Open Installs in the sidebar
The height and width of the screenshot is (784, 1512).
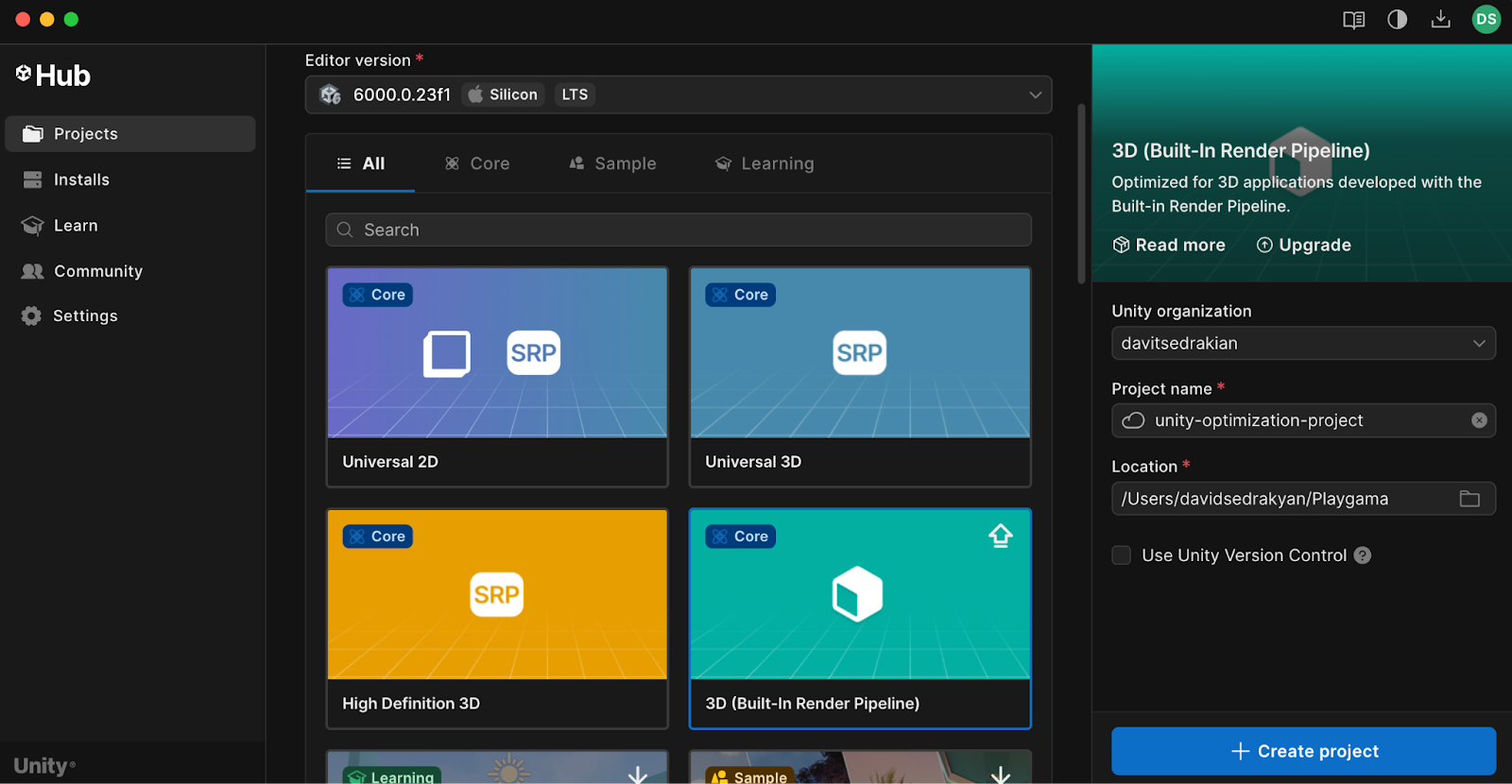(x=81, y=179)
